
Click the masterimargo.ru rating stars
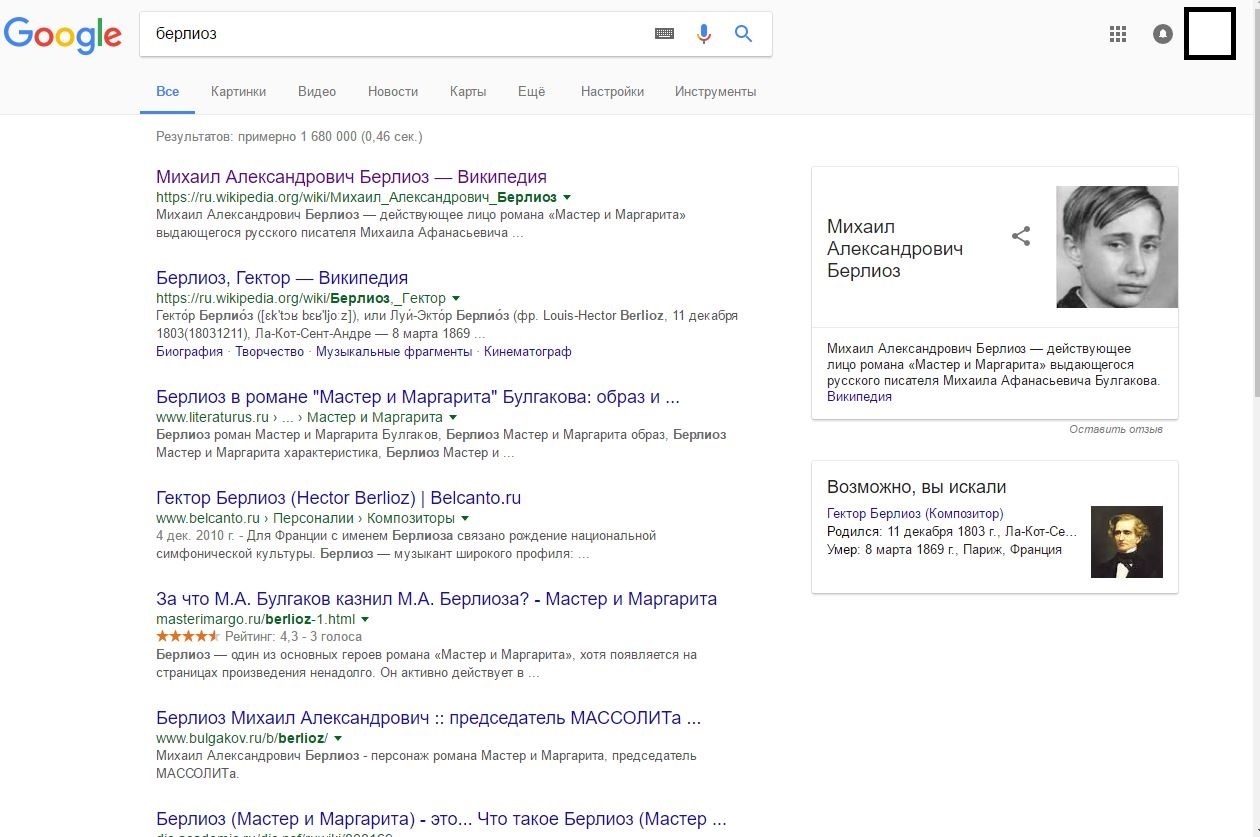point(187,636)
